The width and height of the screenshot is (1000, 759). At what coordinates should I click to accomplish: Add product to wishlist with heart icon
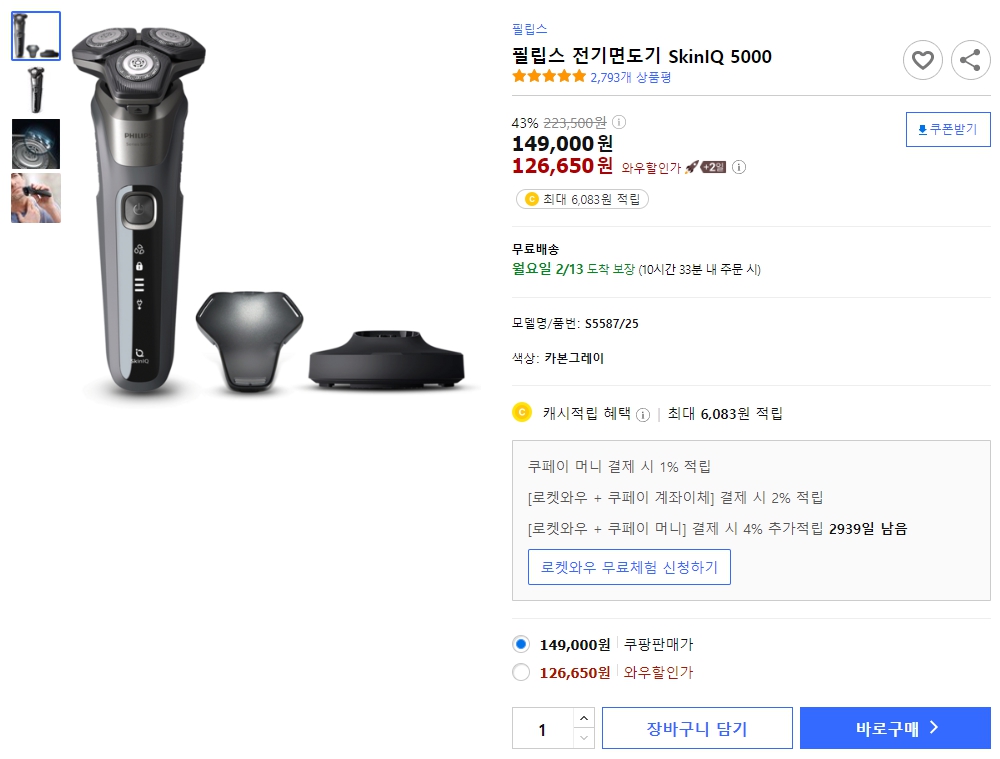[922, 60]
